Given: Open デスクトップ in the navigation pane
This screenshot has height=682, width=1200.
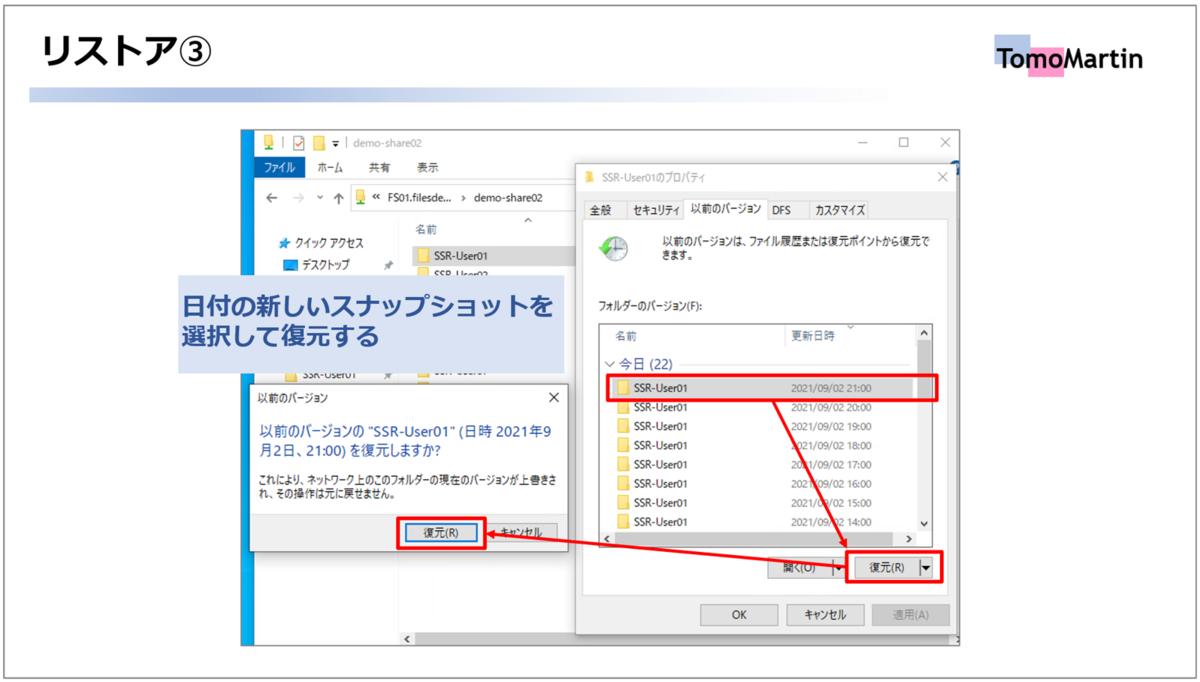Looking at the screenshot, I should click(x=326, y=265).
